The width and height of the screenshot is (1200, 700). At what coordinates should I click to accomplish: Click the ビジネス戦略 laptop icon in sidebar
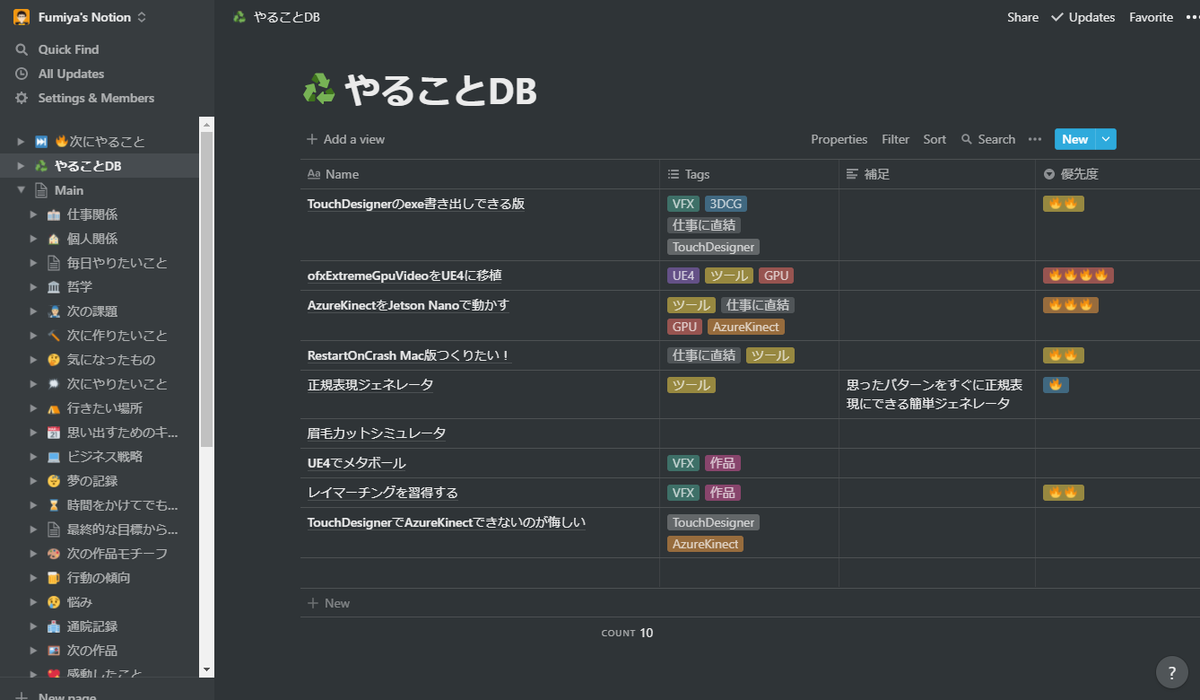(53, 457)
